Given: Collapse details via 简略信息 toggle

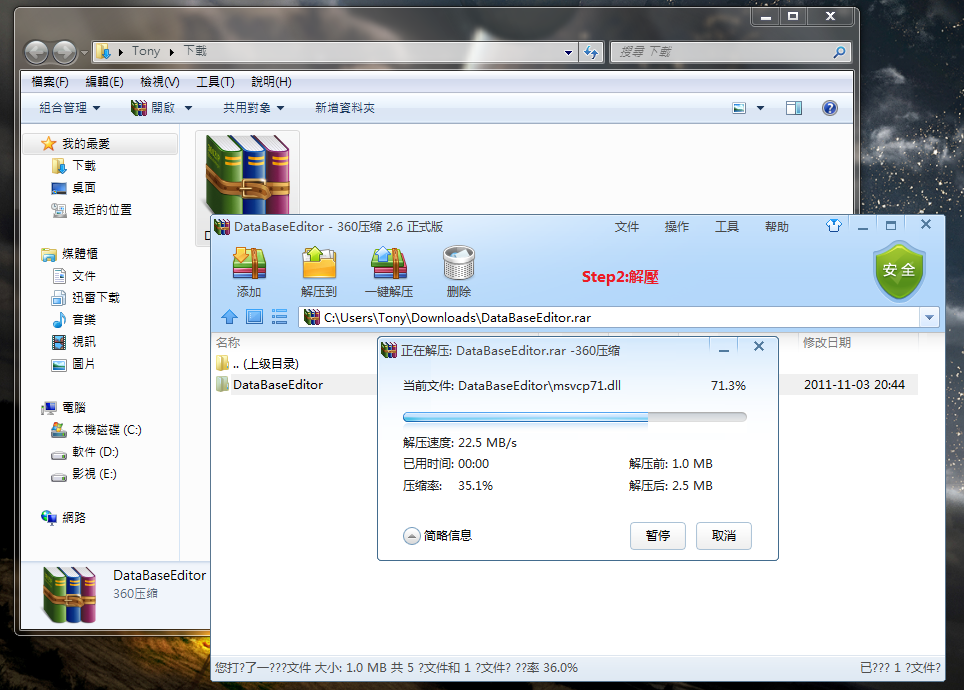Looking at the screenshot, I should [x=437, y=536].
